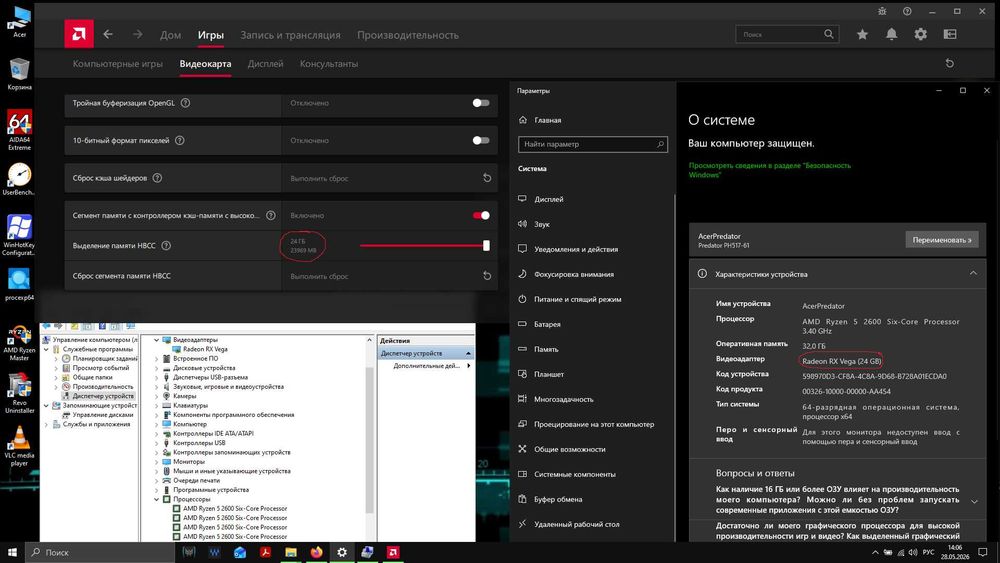Image resolution: width=1000 pixels, height=563 pixels.
Task: Click the Переименовать button
Action: (x=942, y=240)
